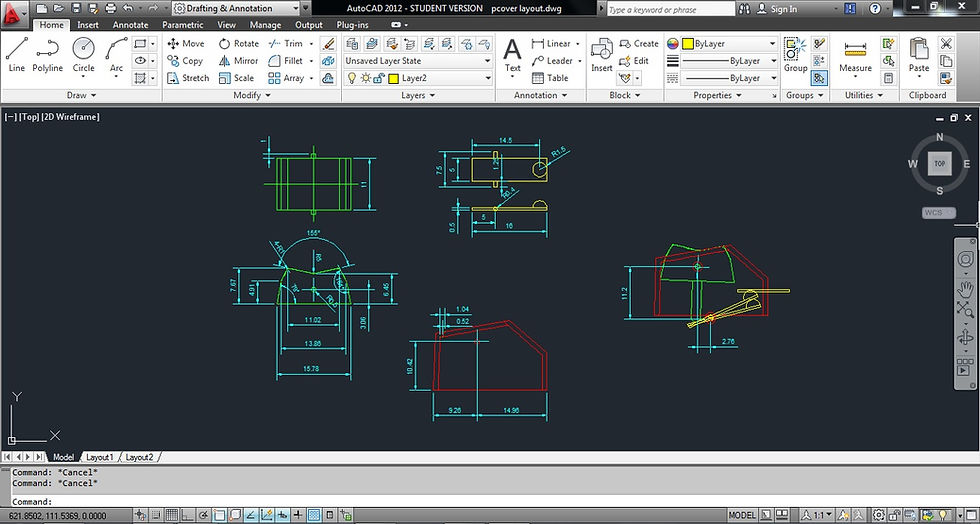Click the Array tool
This screenshot has width=980, height=524.
(286, 78)
